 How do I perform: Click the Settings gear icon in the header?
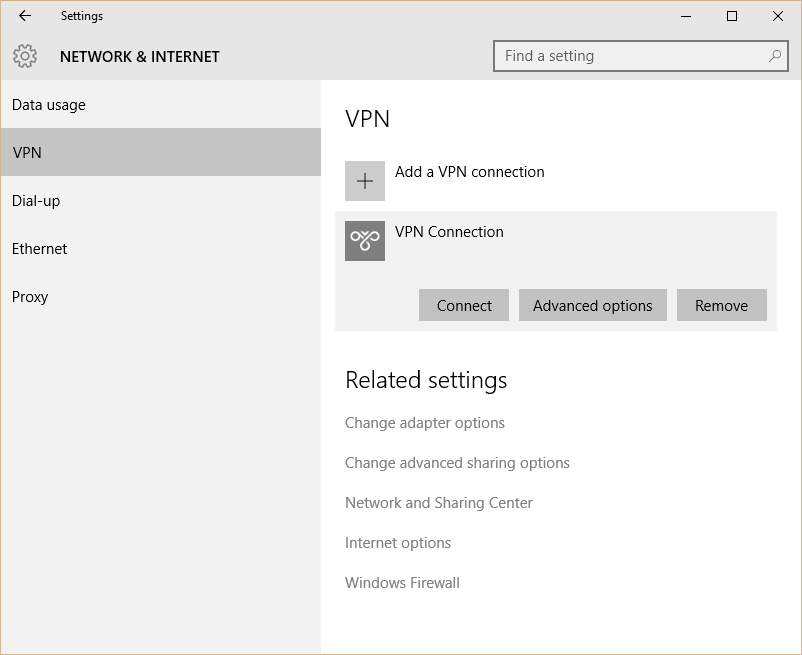click(x=27, y=56)
